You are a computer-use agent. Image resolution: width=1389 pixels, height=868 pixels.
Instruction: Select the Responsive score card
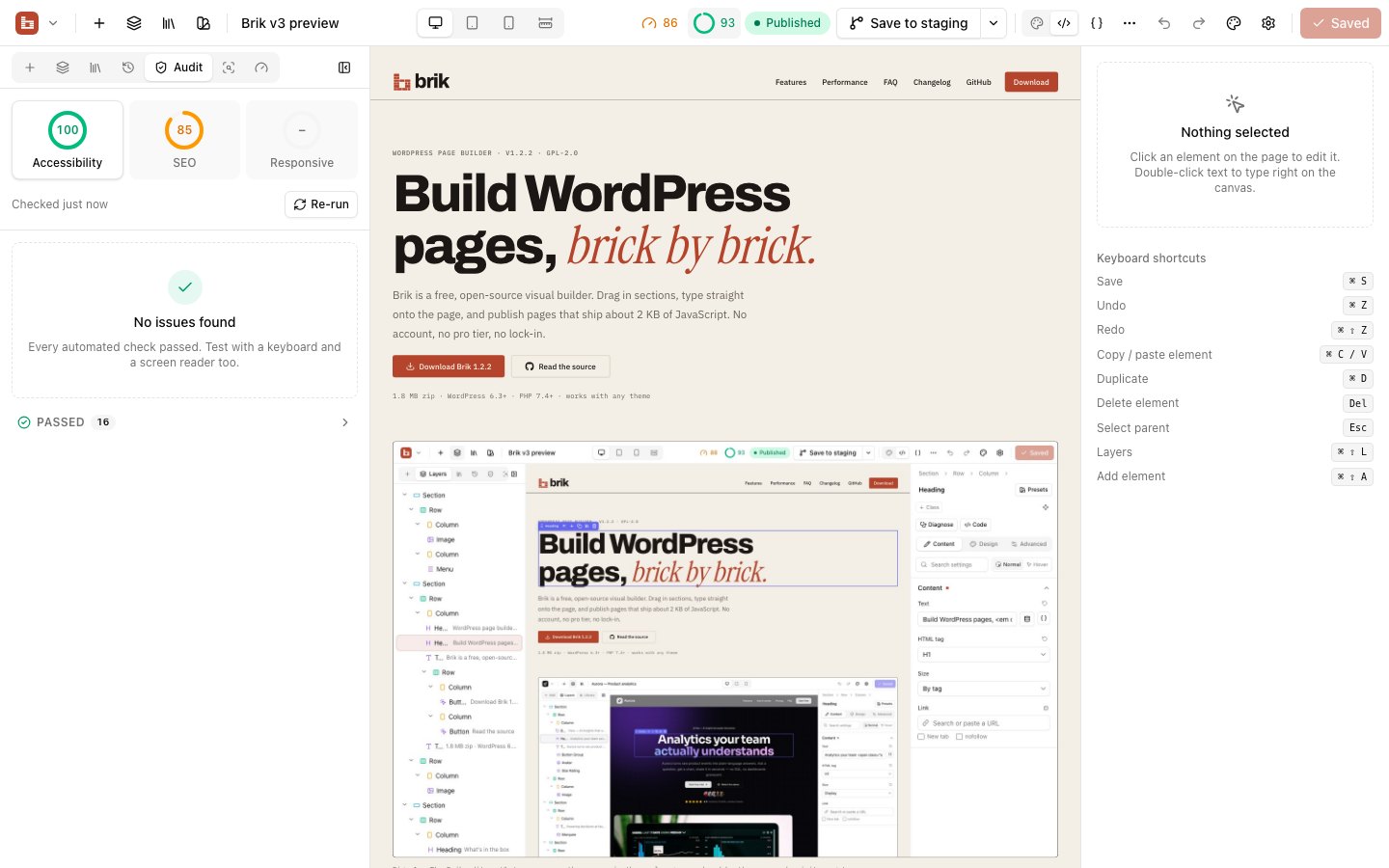tap(302, 140)
